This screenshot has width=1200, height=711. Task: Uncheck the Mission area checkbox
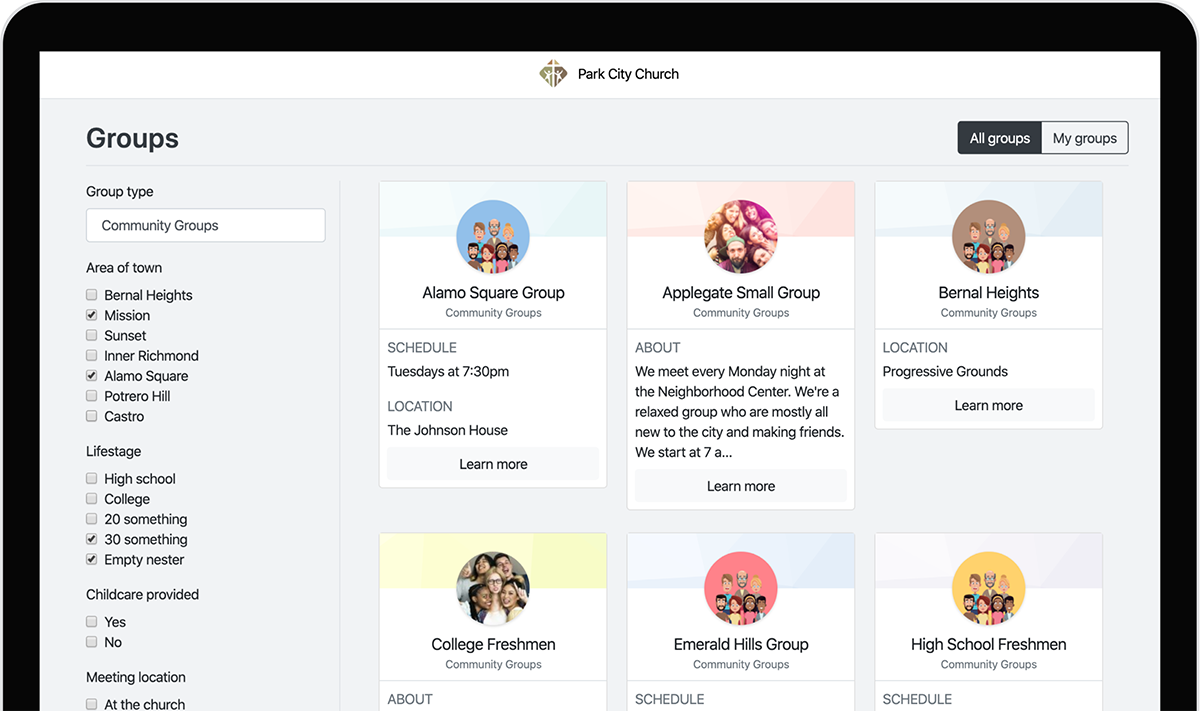pyautogui.click(x=92, y=315)
